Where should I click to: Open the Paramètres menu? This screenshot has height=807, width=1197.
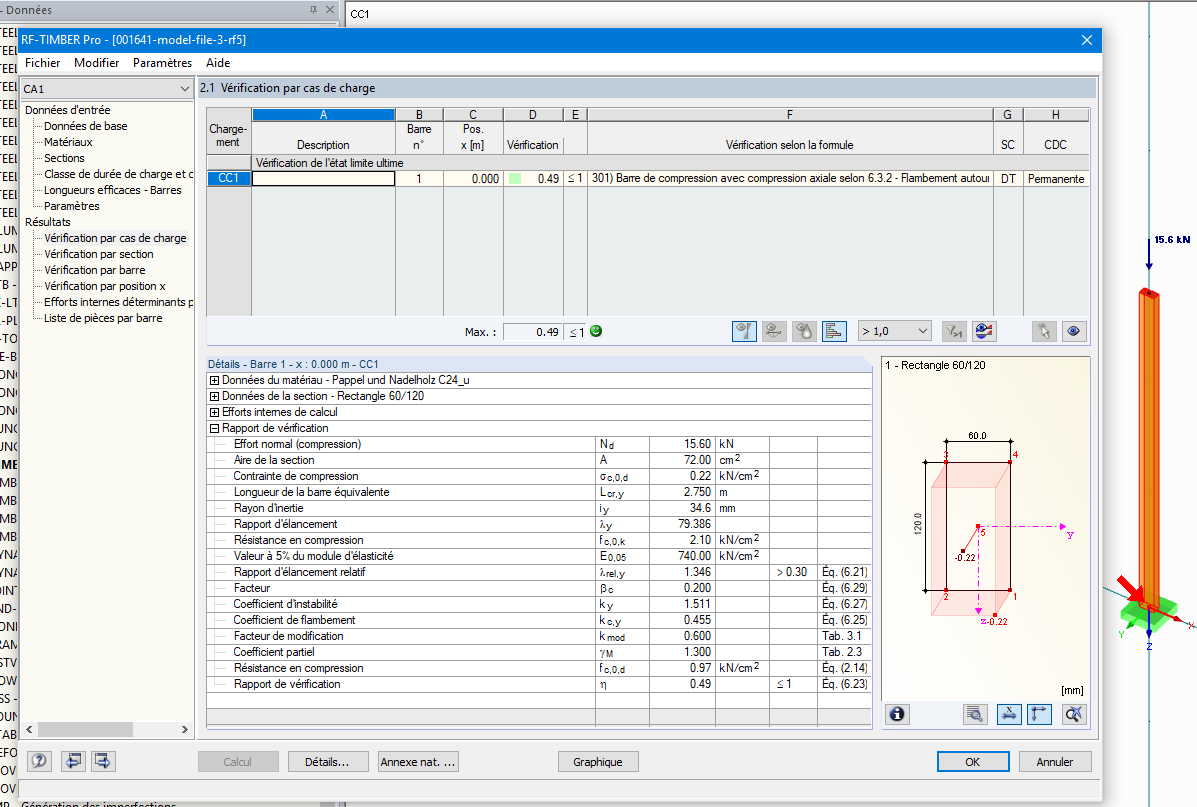pyautogui.click(x=163, y=63)
